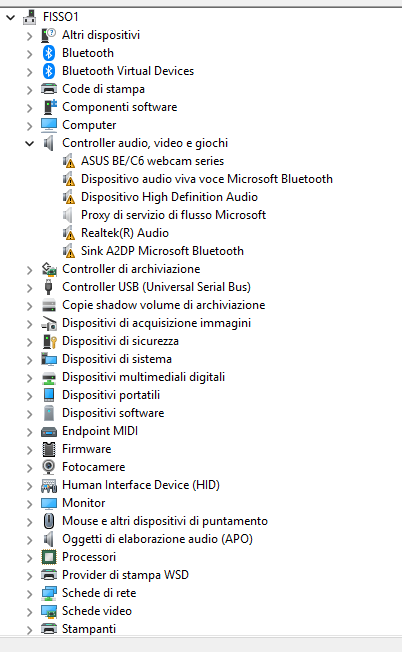This screenshot has height=652, width=402.
Task: Expand the Altri dispositivi category
Action: (30, 36)
